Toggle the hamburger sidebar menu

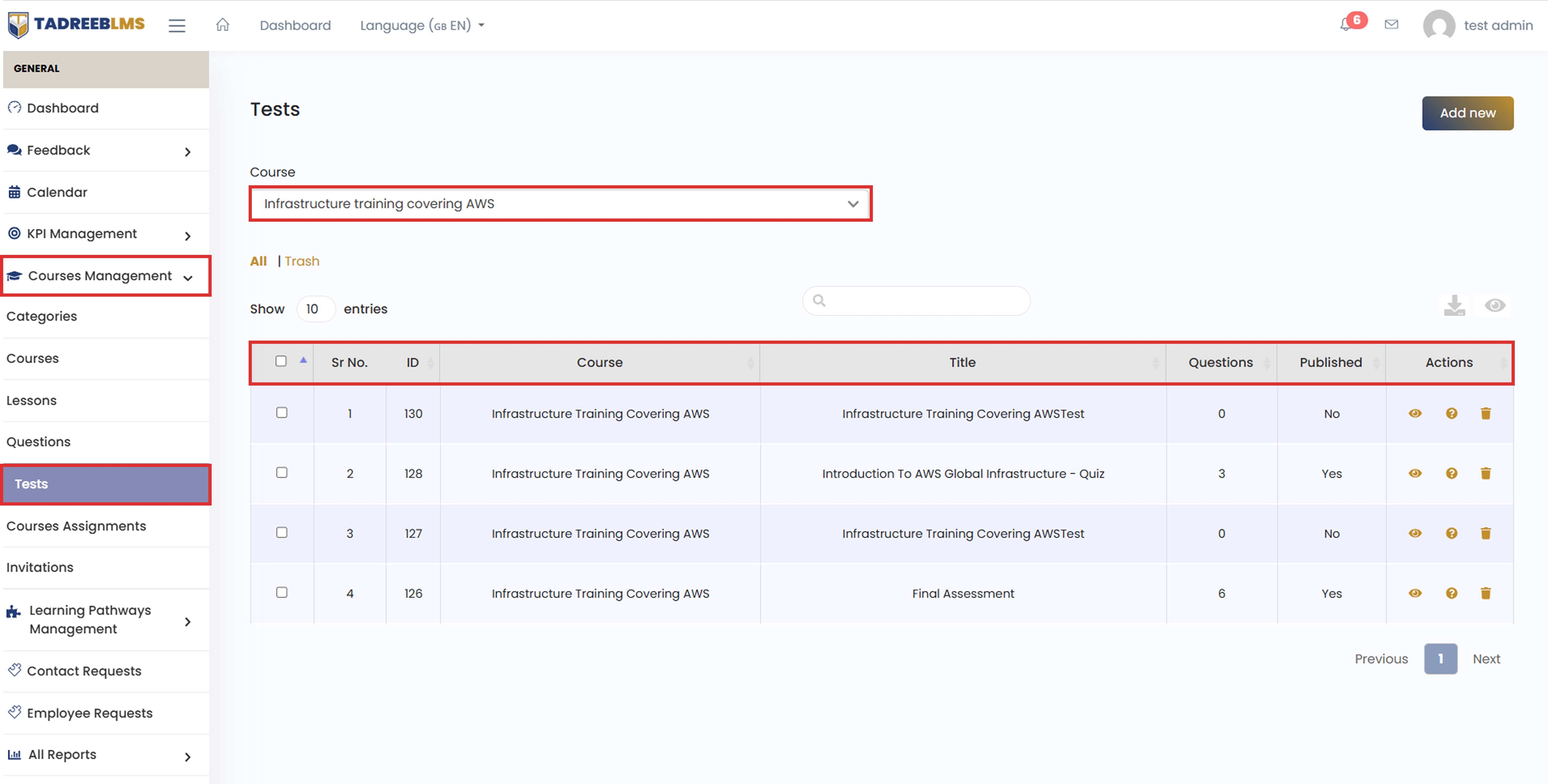coord(177,25)
